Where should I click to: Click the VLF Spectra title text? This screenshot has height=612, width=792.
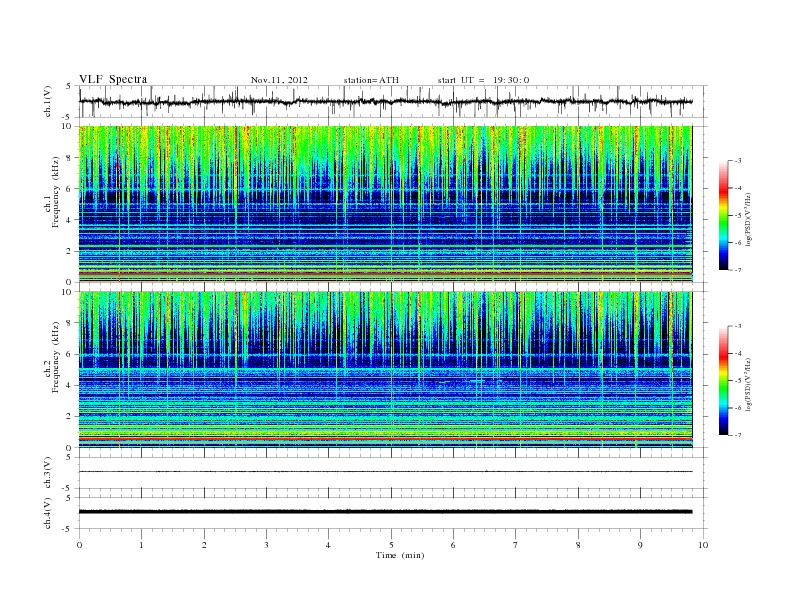point(113,79)
